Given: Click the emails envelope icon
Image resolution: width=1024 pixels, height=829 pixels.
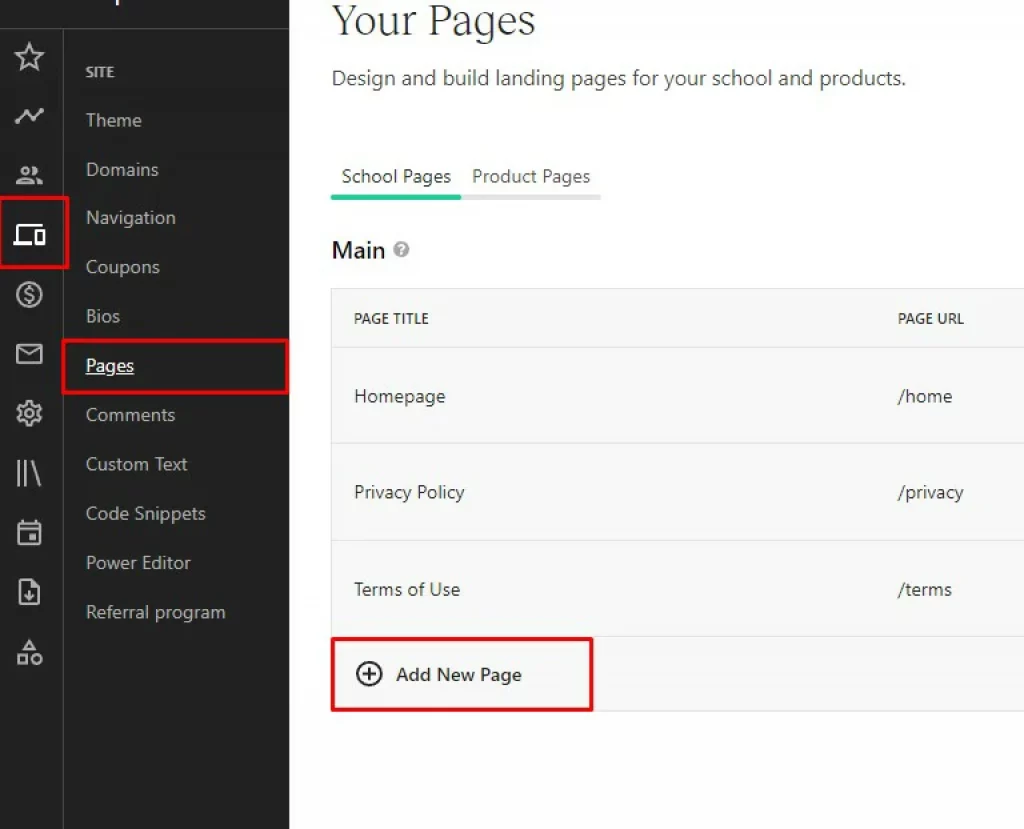Looking at the screenshot, I should click(x=30, y=354).
